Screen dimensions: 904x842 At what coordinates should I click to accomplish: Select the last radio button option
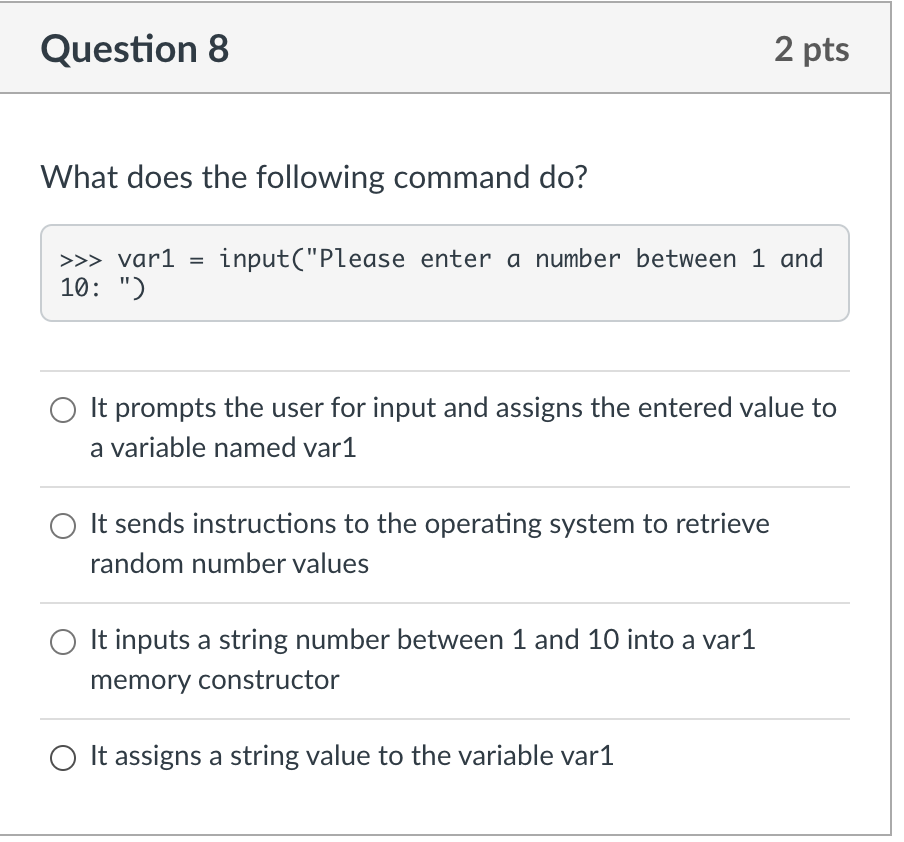[x=62, y=758]
